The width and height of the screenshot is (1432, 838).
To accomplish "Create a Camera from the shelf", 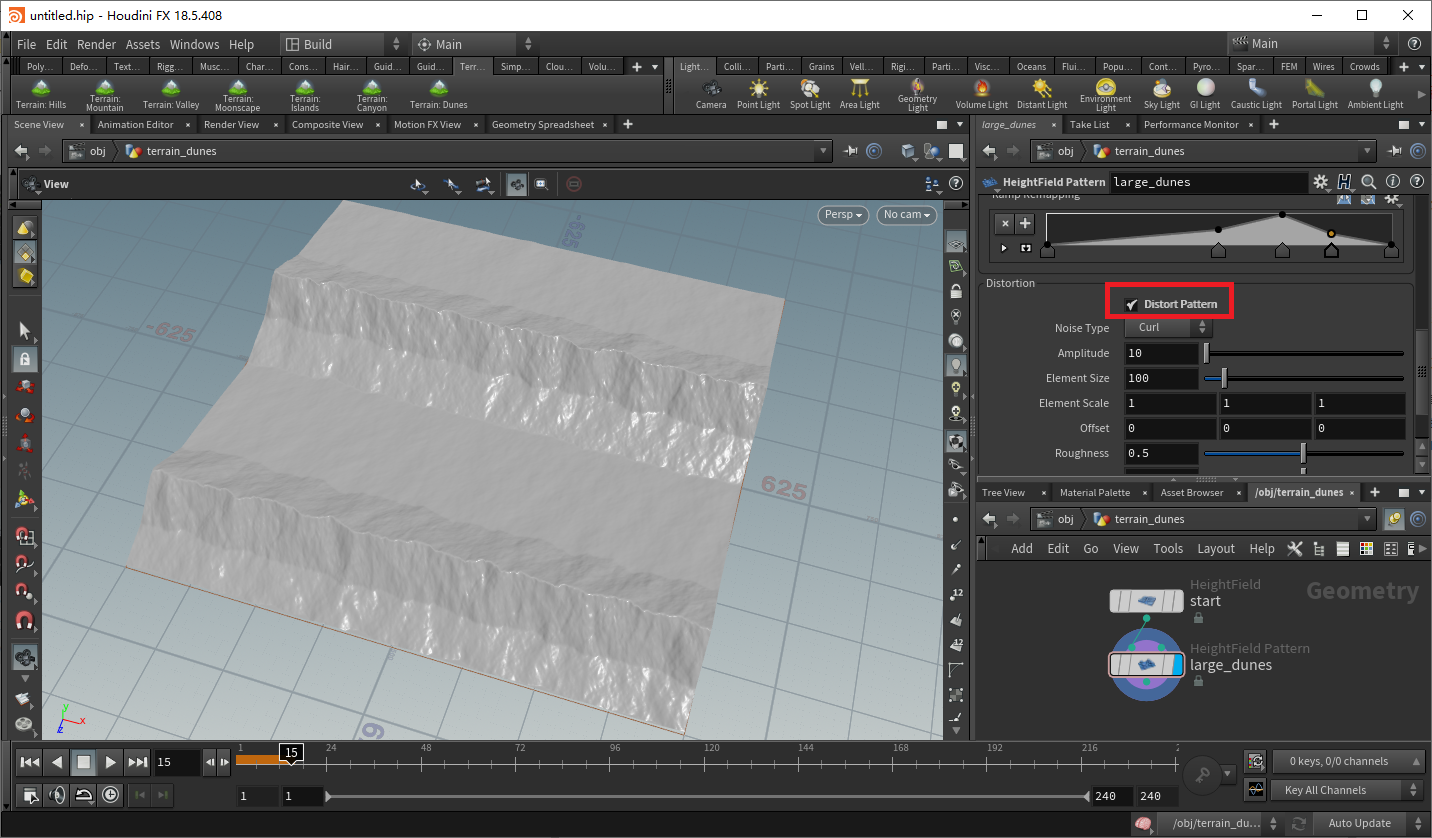I will pyautogui.click(x=711, y=95).
